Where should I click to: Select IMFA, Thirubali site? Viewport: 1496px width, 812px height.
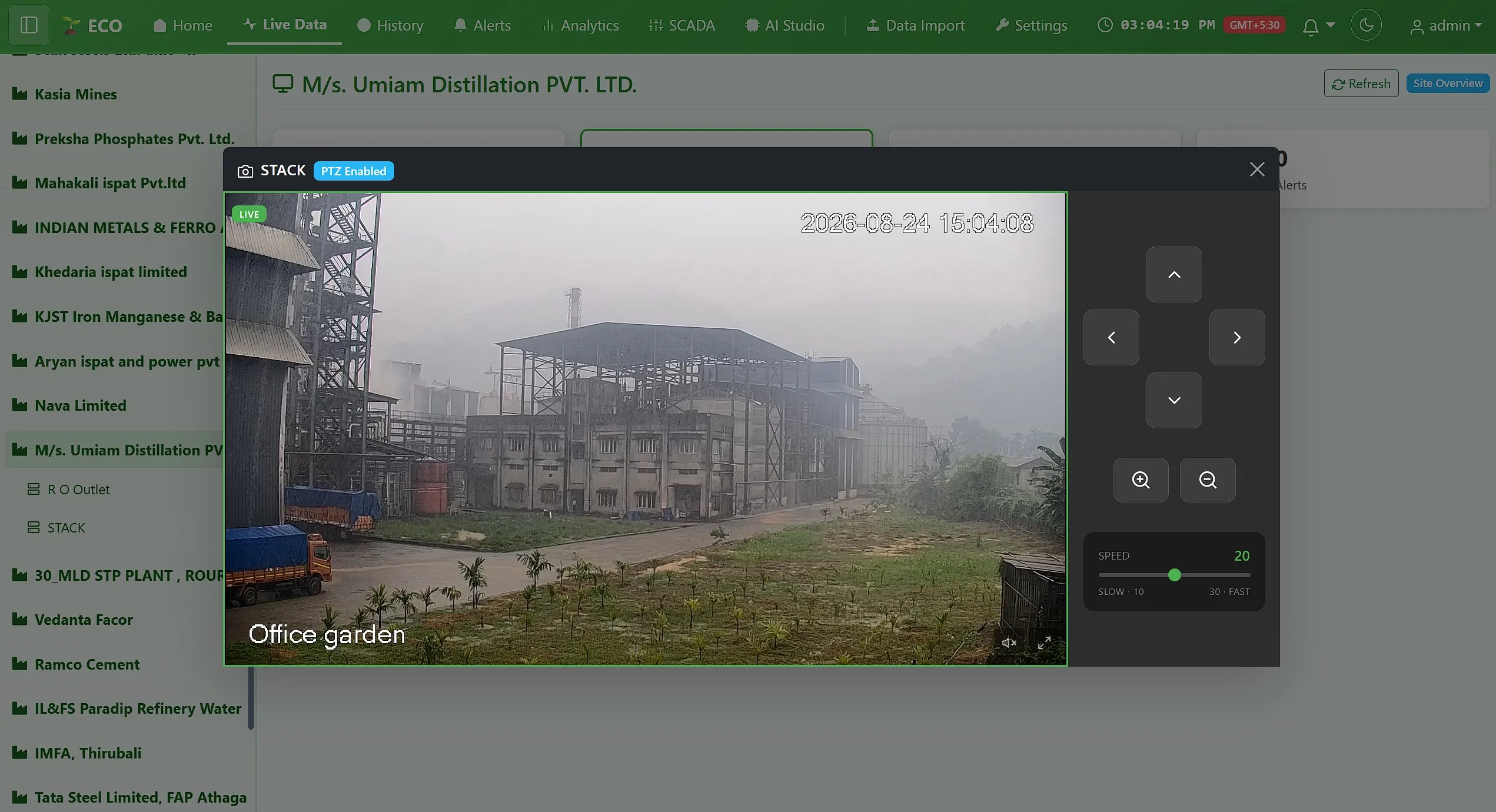(x=77, y=753)
